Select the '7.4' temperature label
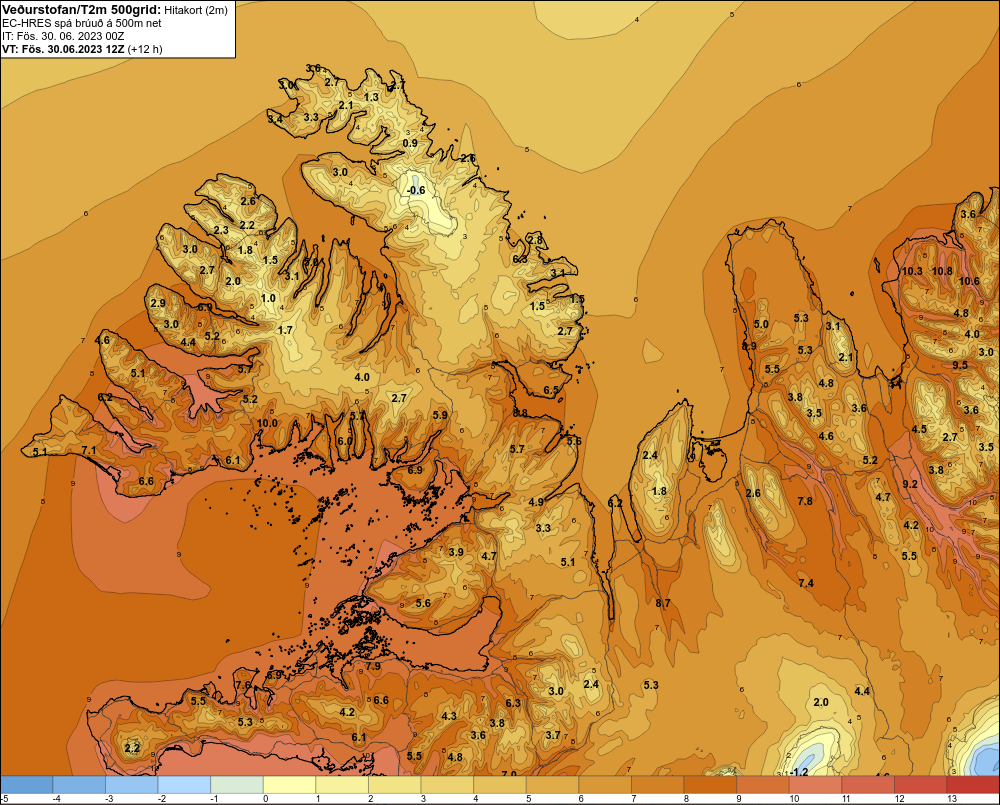 (x=806, y=583)
